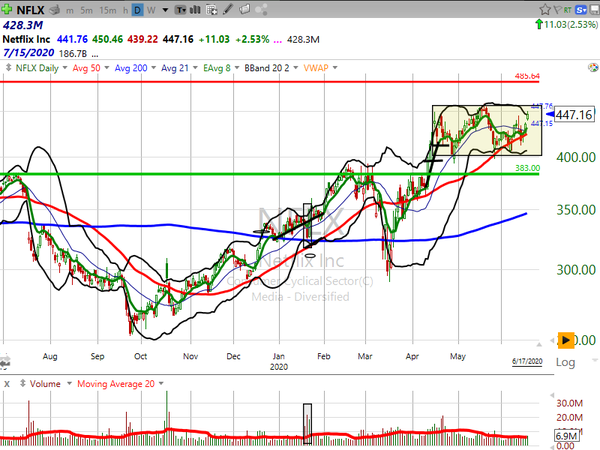This screenshot has width=600, height=450.
Task: Switch to Daily (D) timeframe
Action: 138,11
